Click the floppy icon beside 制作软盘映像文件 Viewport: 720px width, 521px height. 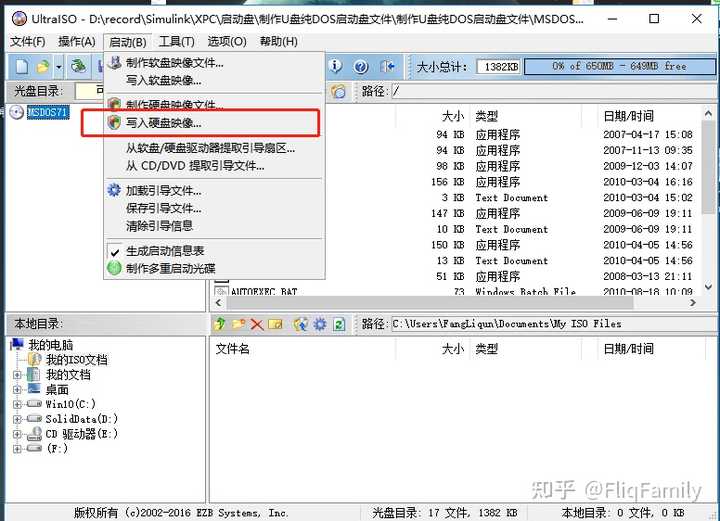tap(115, 63)
